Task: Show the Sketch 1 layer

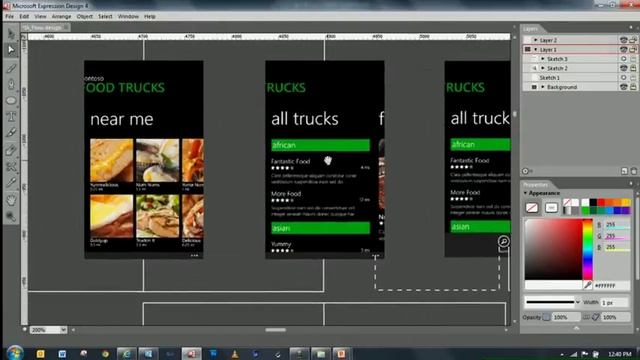Action: (x=623, y=78)
